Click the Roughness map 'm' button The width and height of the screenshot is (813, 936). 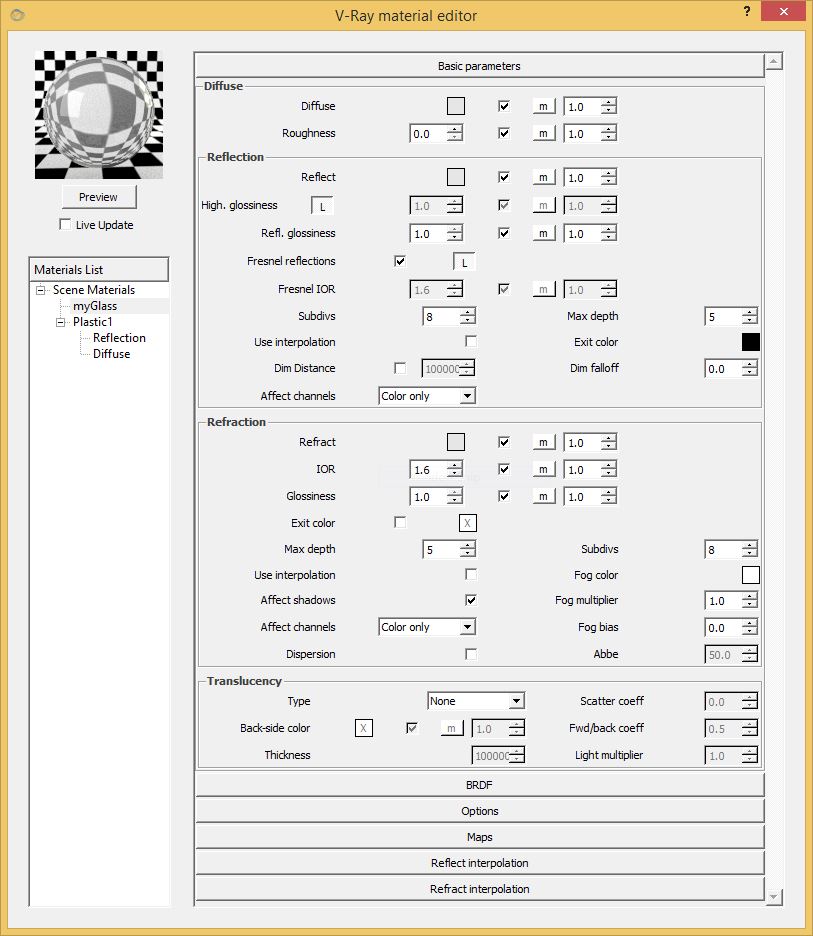544,133
